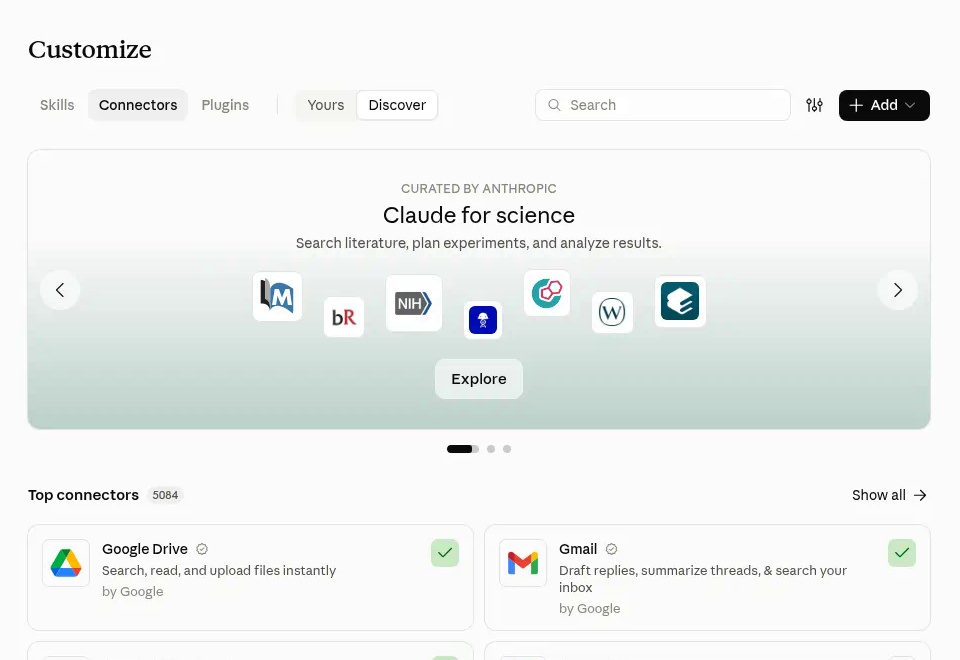Viewport: 960px width, 660px height.
Task: Toggle the Google Drive connected checkmark
Action: tap(445, 553)
